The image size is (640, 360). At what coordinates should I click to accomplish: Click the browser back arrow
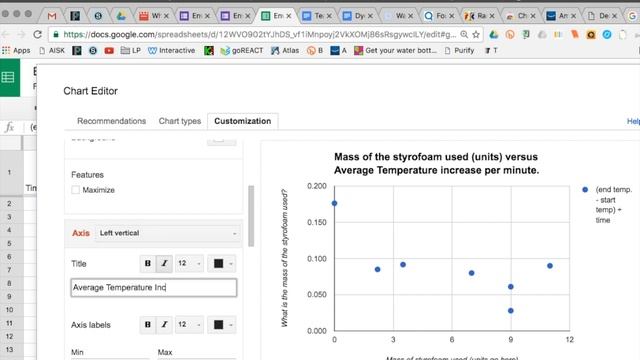pyautogui.click(x=5, y=35)
